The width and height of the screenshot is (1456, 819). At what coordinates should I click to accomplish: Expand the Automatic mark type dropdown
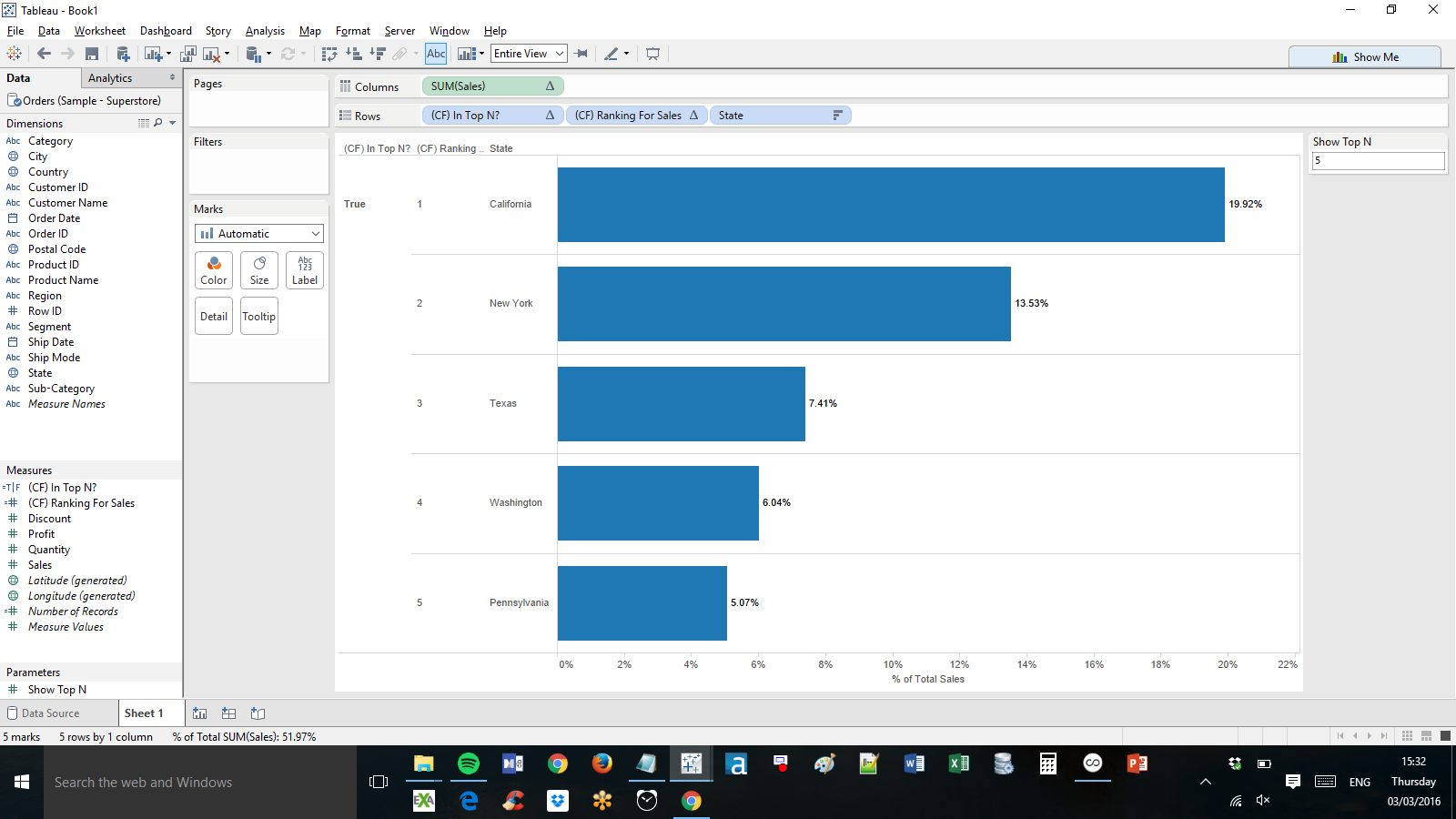pyautogui.click(x=259, y=234)
